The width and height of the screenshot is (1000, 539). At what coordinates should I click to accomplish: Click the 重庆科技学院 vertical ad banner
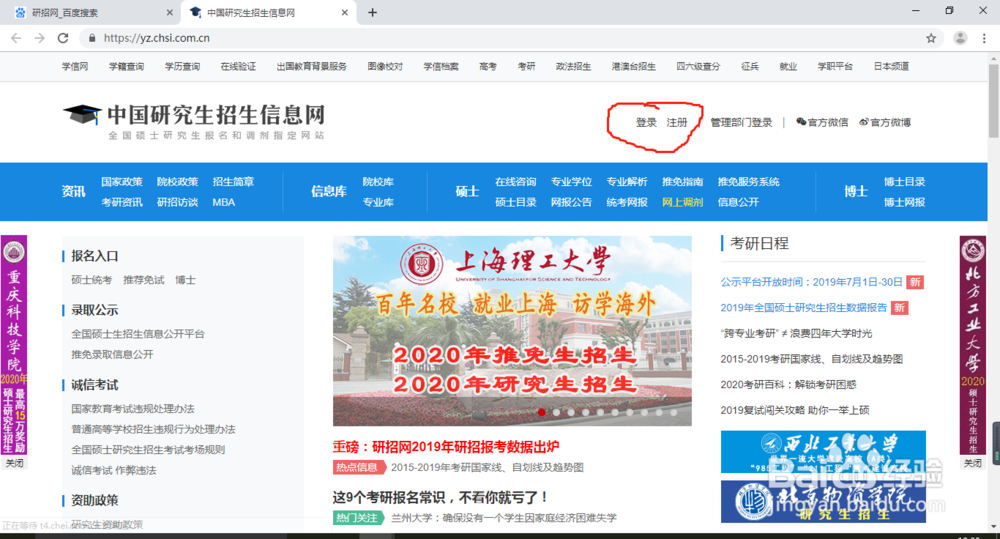tap(14, 345)
